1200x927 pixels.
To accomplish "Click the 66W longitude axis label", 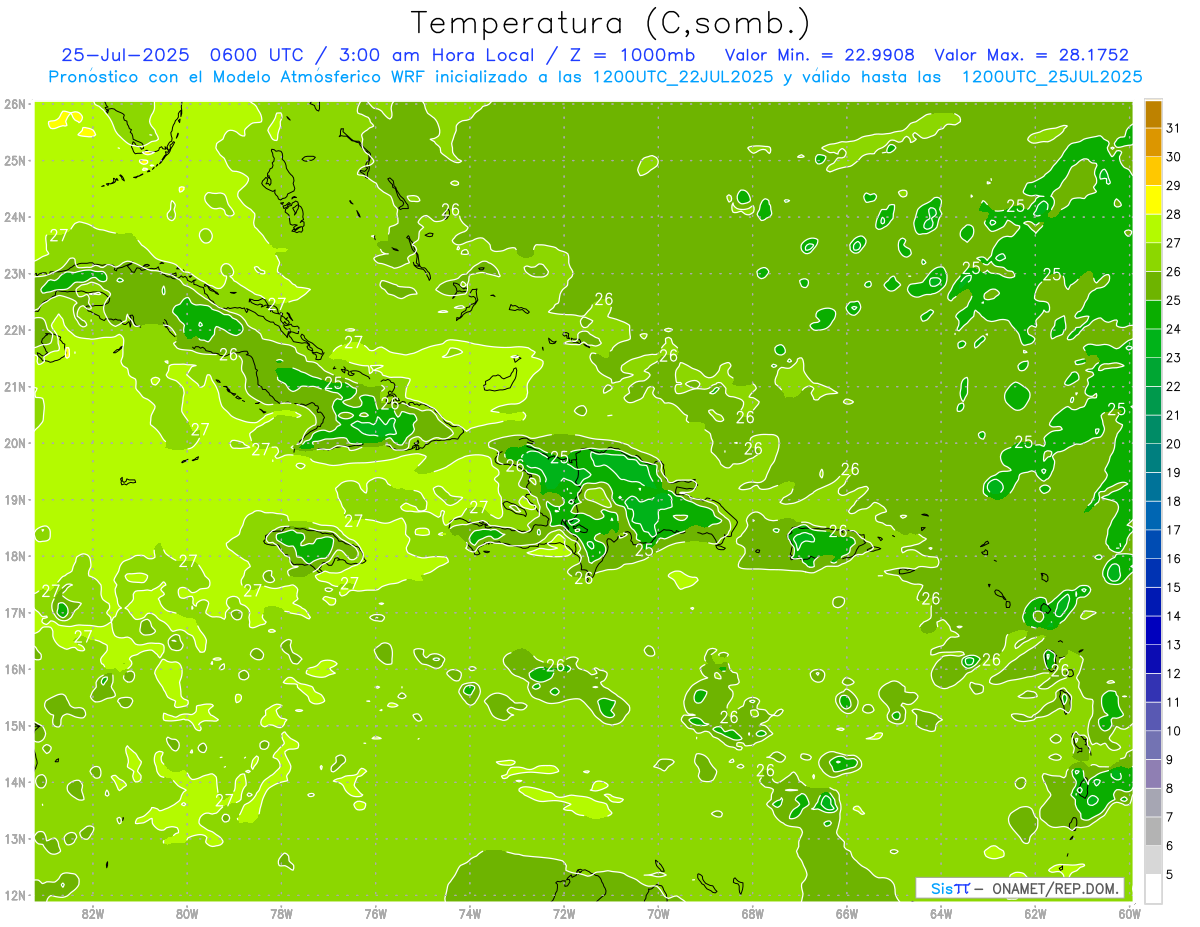I will click(x=847, y=913).
